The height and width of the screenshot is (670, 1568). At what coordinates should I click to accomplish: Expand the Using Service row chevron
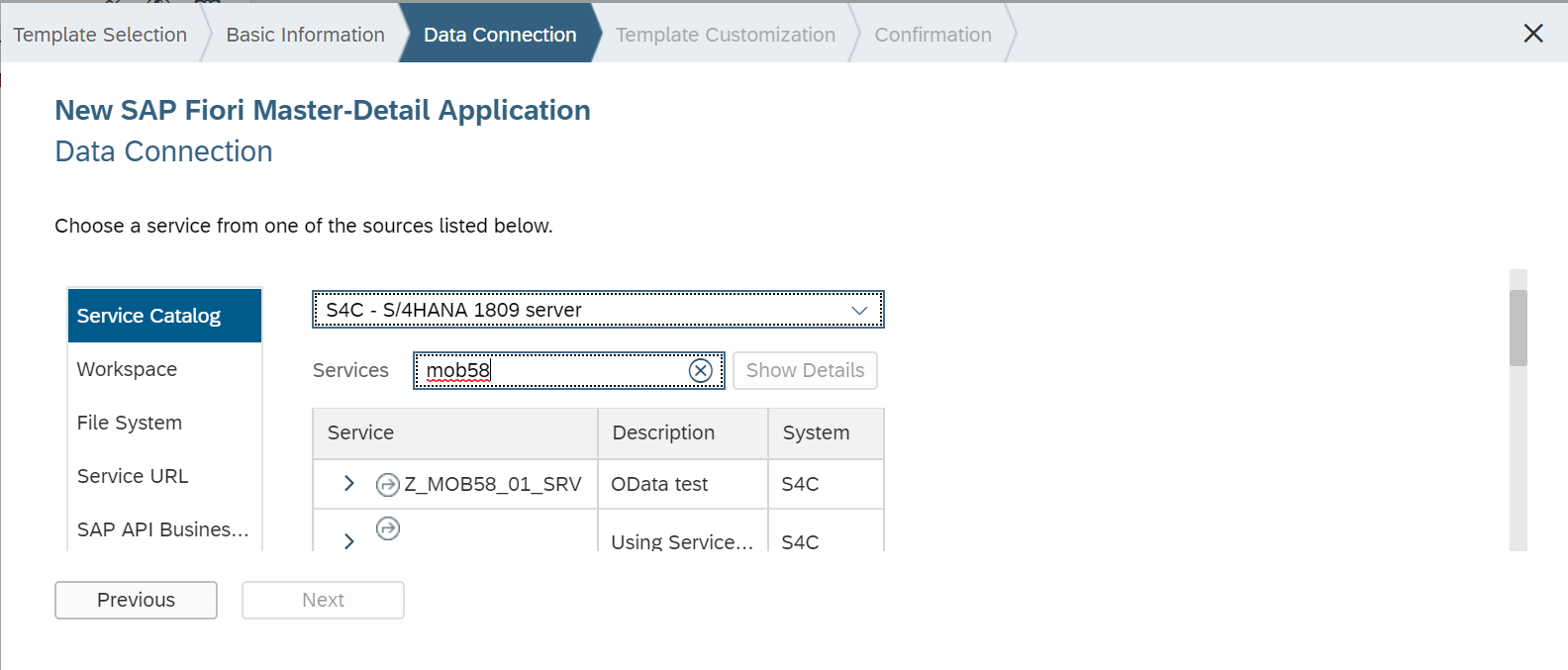(x=348, y=540)
